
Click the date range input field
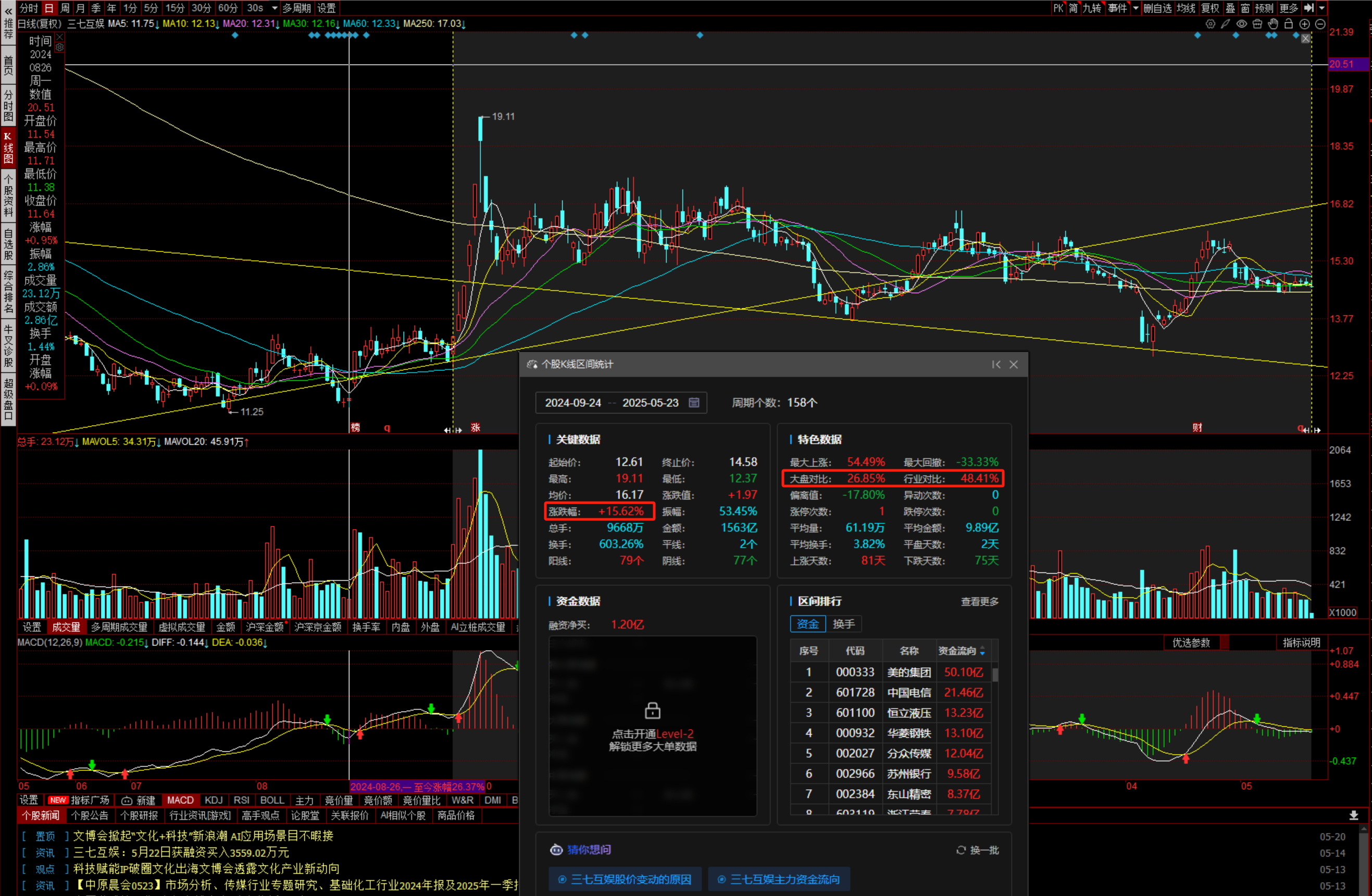pos(612,403)
